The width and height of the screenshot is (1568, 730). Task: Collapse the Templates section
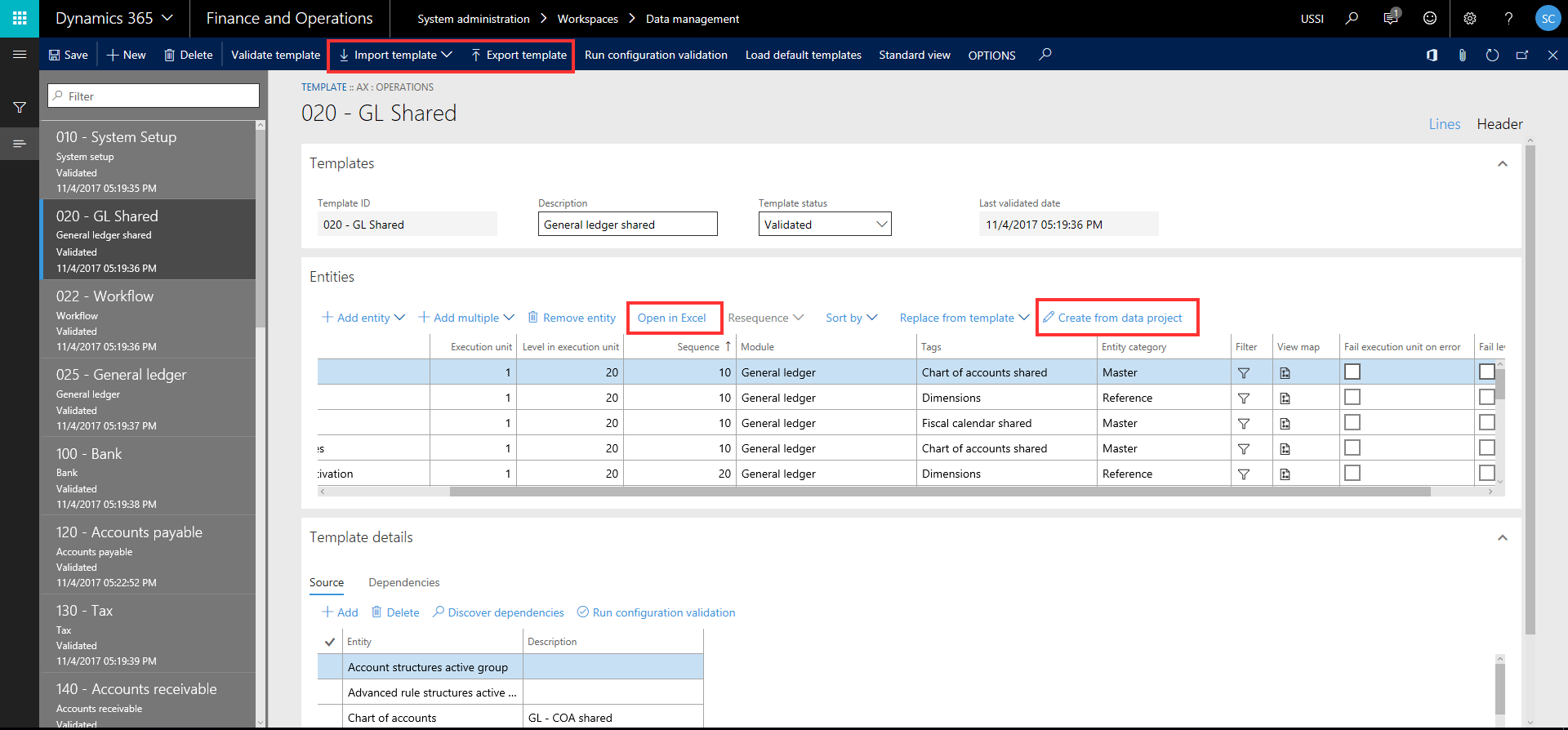[x=1502, y=164]
